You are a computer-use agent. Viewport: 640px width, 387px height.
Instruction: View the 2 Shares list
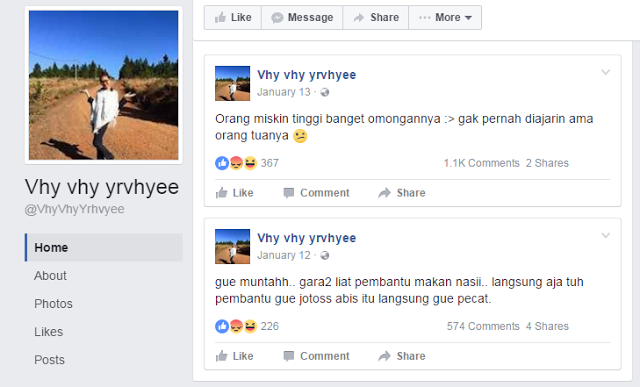[x=547, y=163]
